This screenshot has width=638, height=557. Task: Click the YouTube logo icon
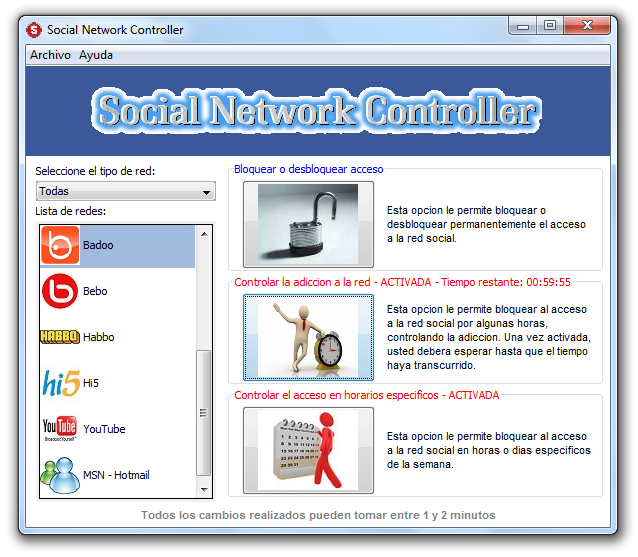click(60, 428)
